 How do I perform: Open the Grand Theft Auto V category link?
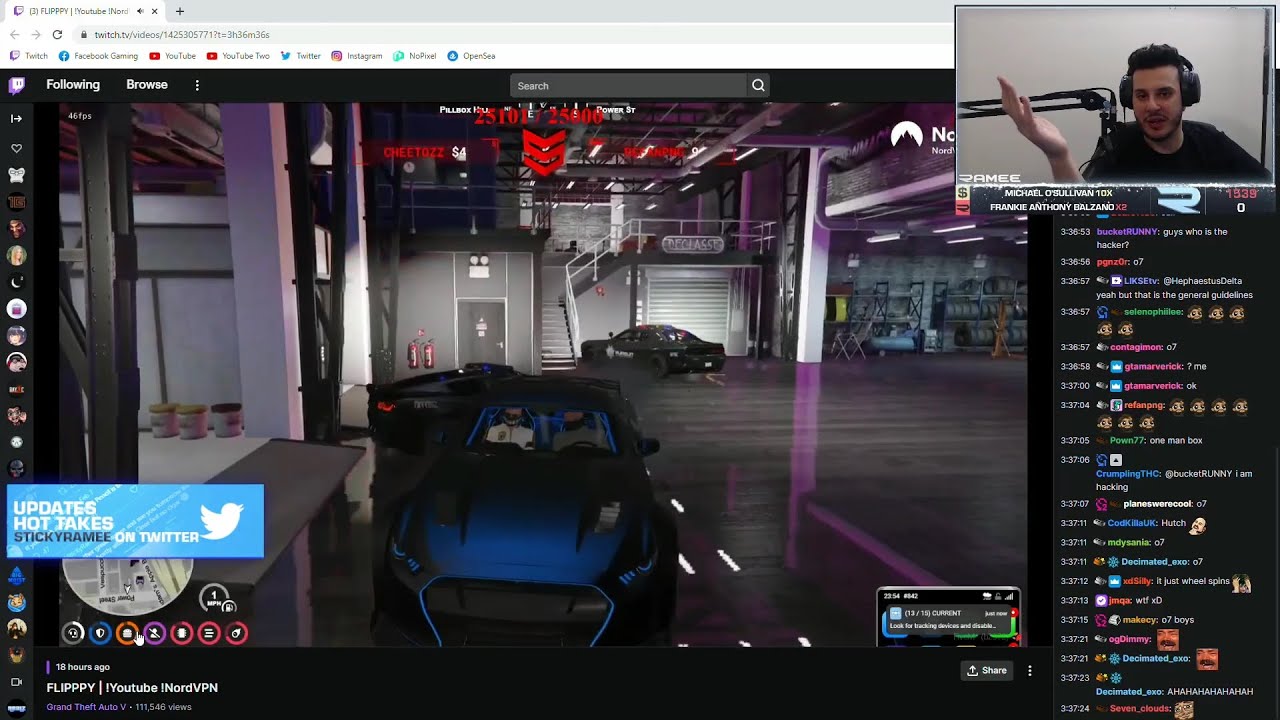pos(86,707)
